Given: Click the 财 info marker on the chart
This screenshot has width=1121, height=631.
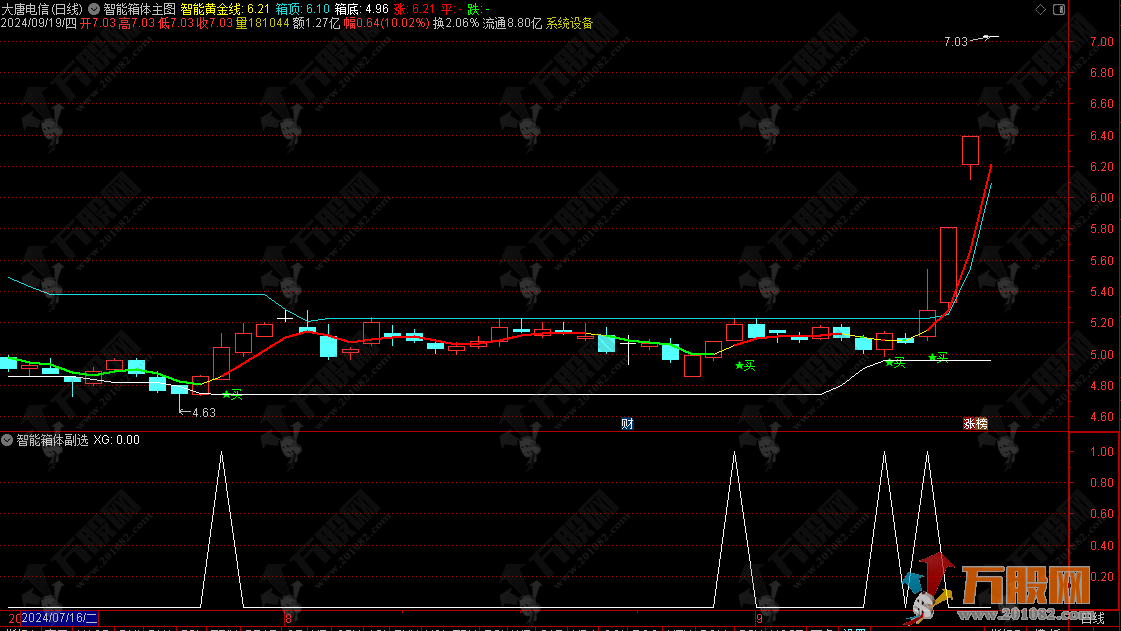Looking at the screenshot, I should (627, 424).
